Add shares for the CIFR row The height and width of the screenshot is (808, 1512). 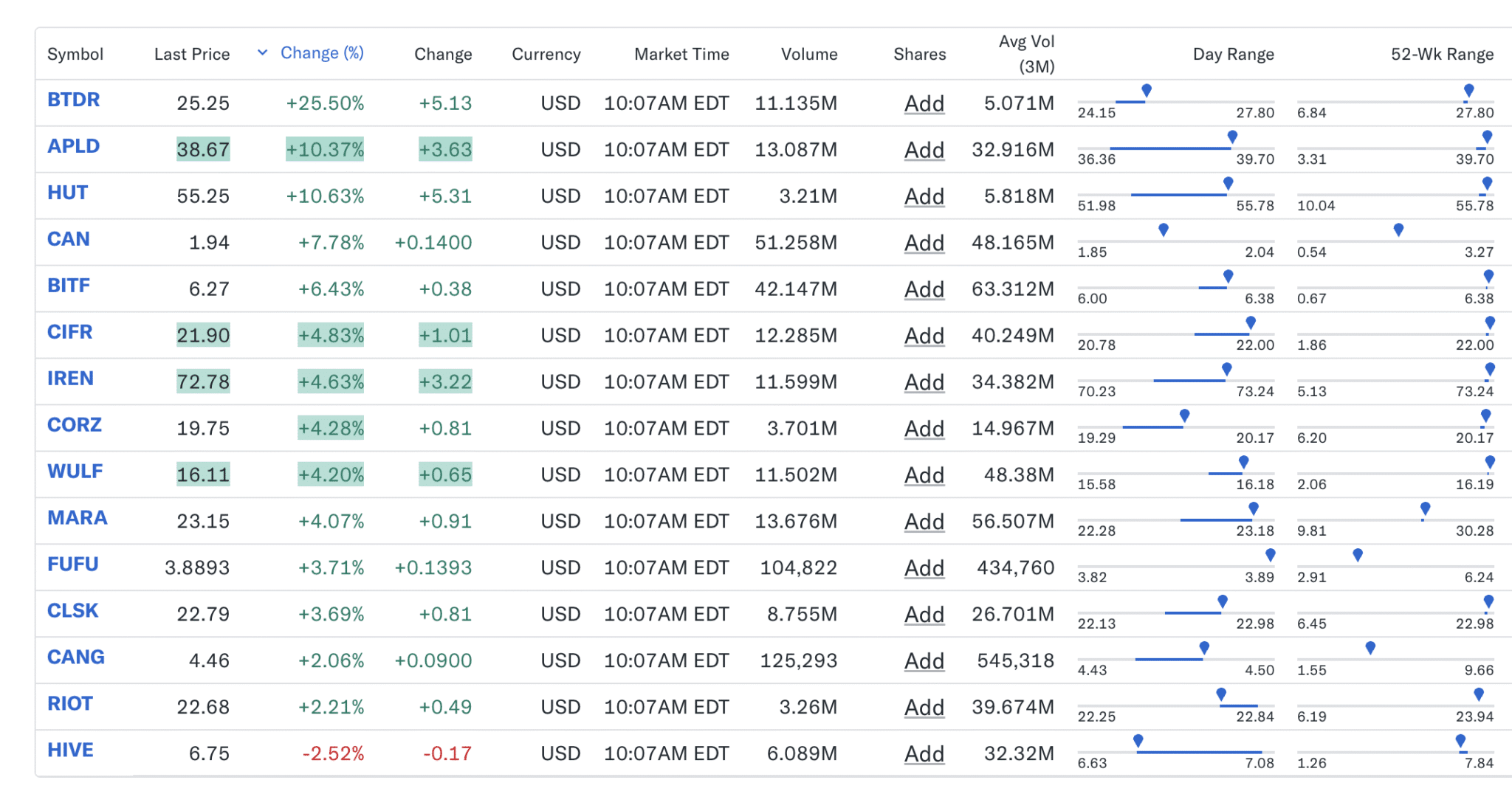coord(924,336)
